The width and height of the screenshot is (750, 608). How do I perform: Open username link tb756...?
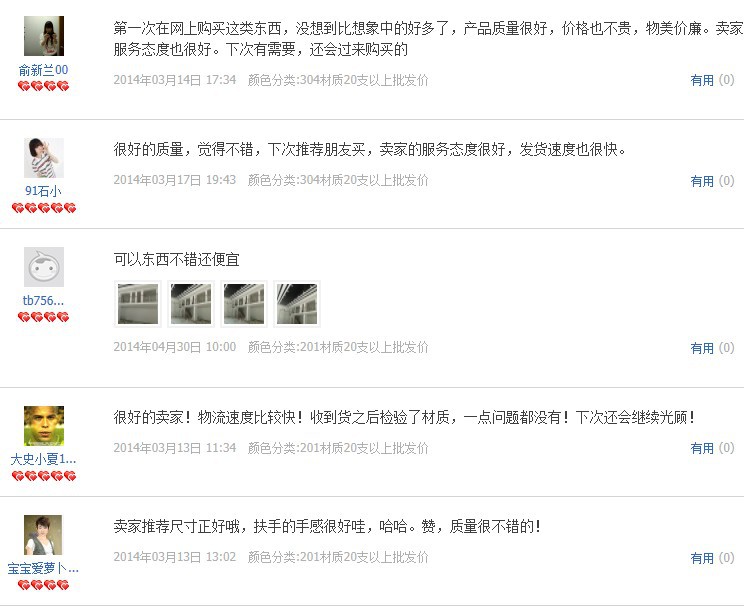click(x=44, y=300)
